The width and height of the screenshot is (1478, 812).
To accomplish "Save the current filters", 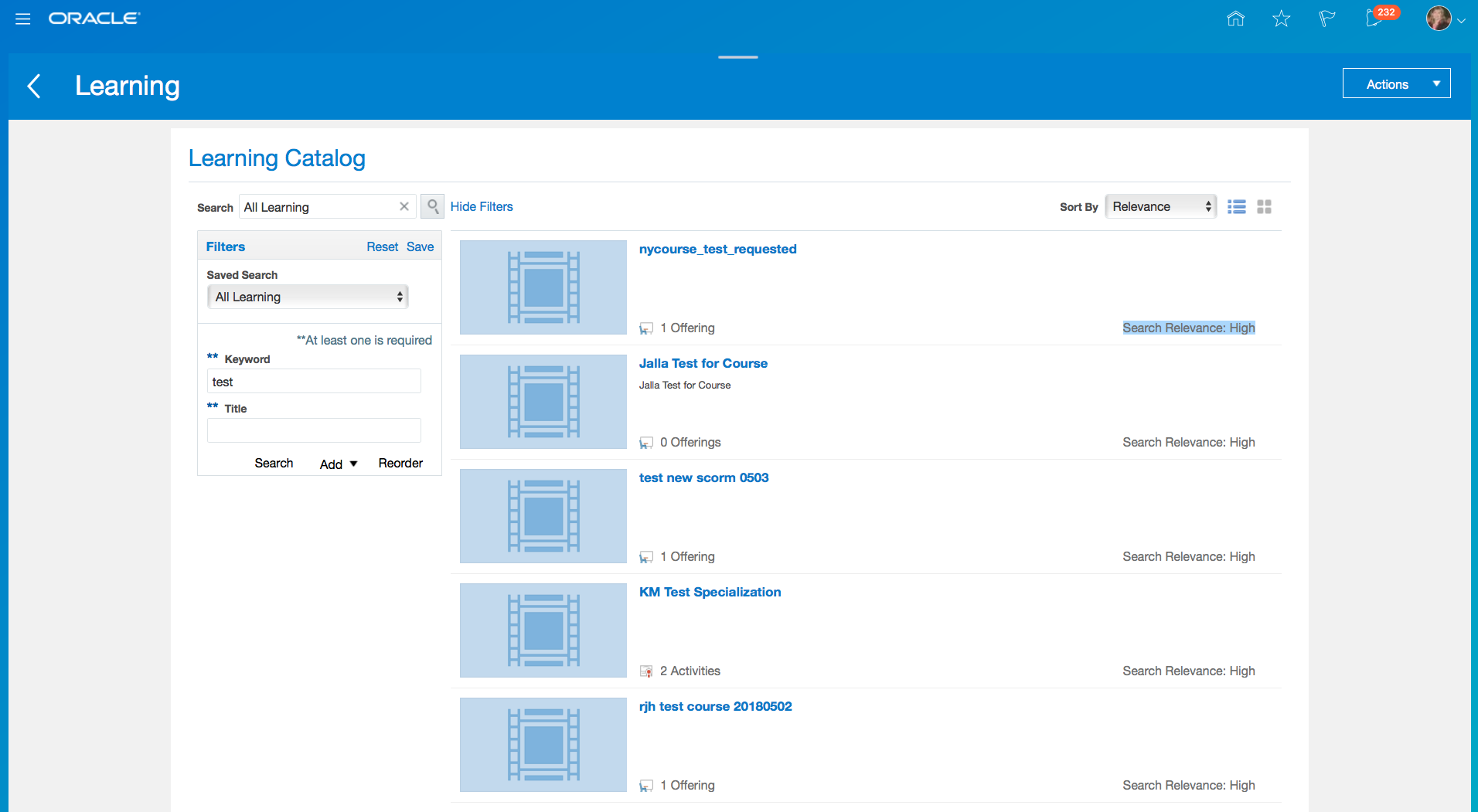I will click(421, 246).
